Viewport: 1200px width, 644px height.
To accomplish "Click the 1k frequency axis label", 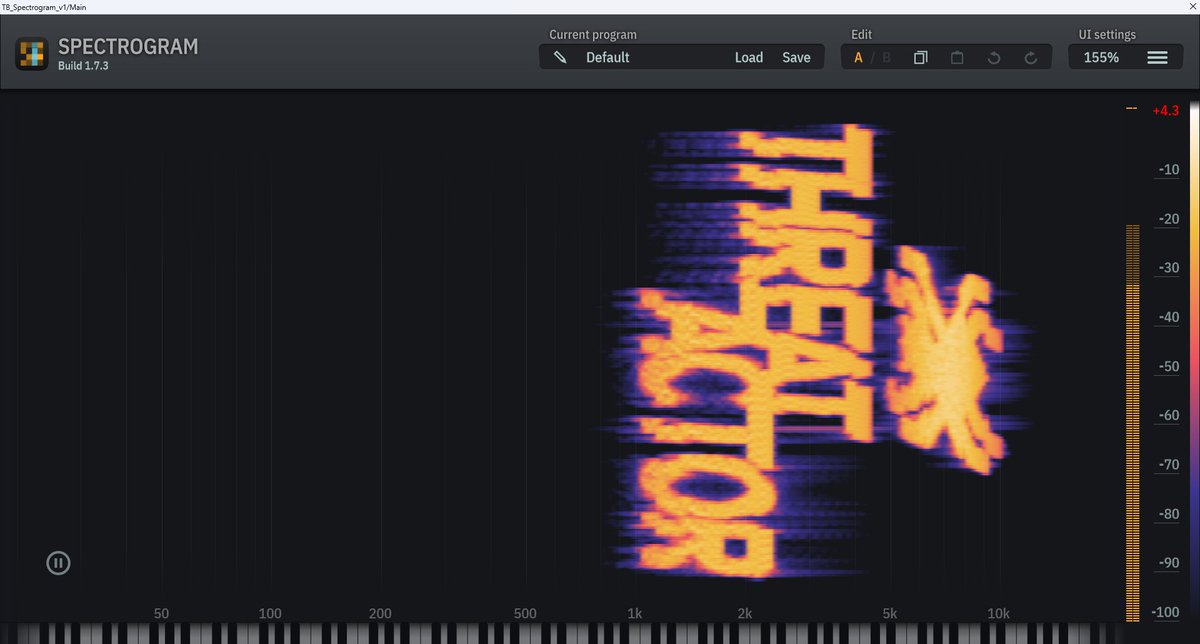I will coord(634,613).
